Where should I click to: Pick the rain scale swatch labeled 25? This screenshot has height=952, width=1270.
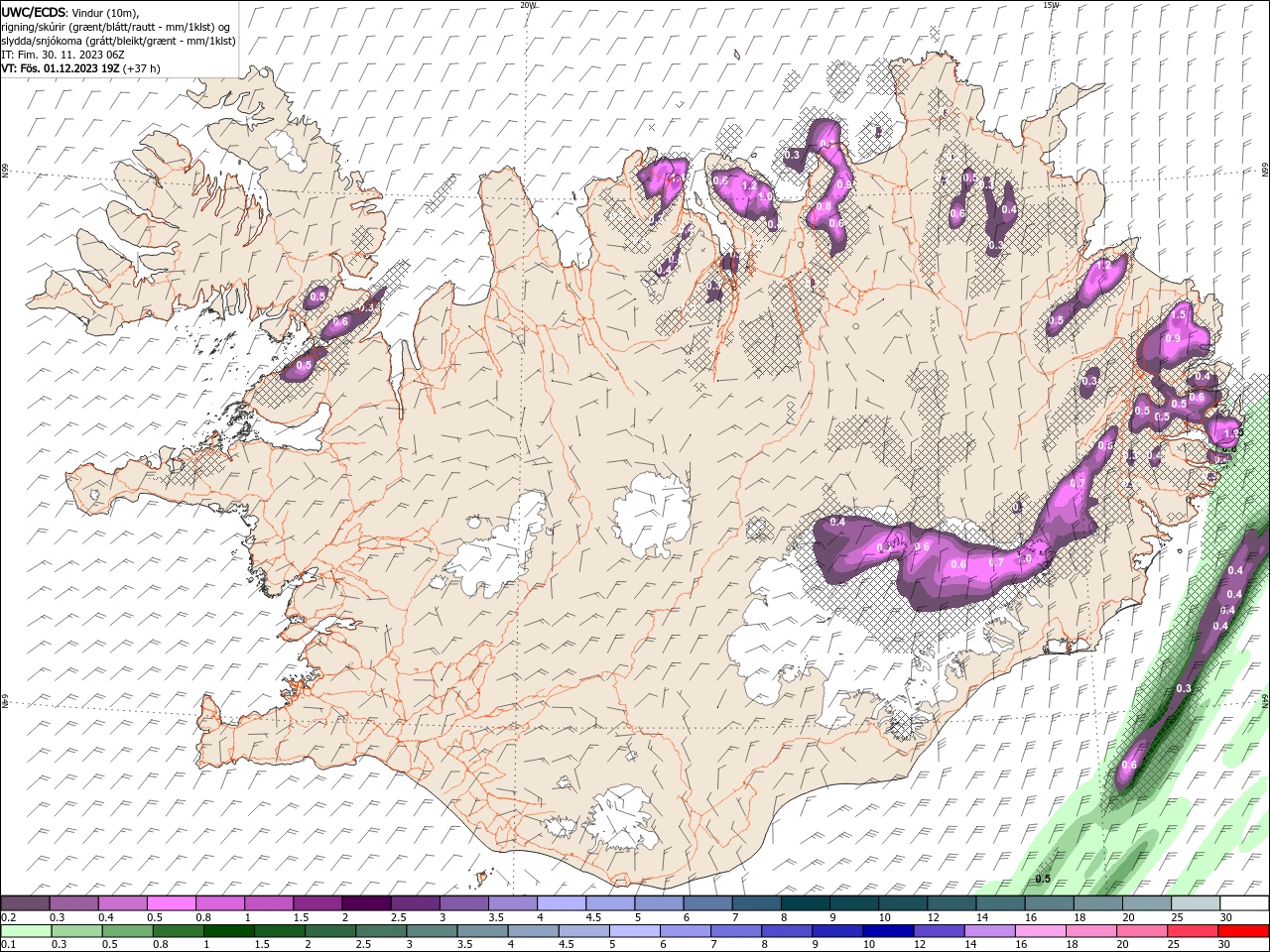pos(1193,931)
